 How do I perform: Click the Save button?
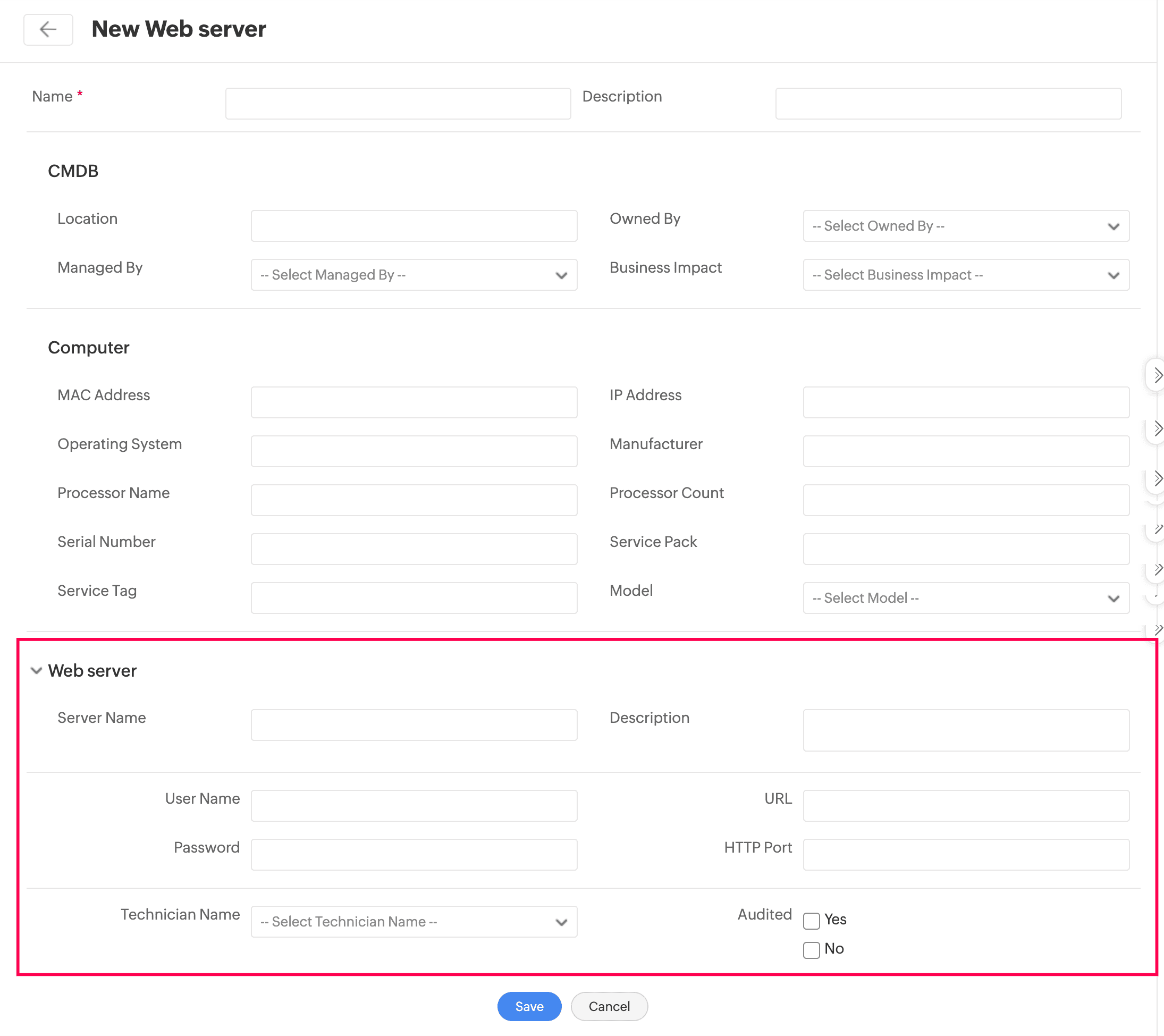[528, 1006]
